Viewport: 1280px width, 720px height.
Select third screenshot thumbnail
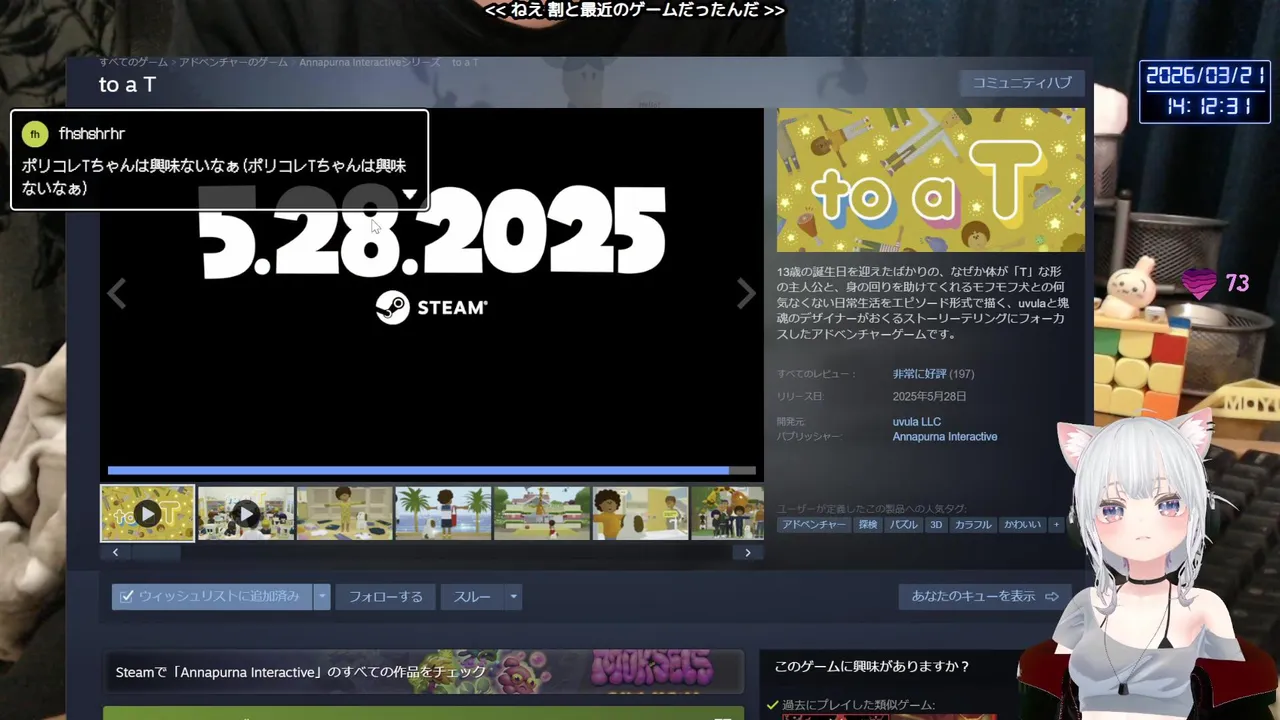tap(344, 513)
